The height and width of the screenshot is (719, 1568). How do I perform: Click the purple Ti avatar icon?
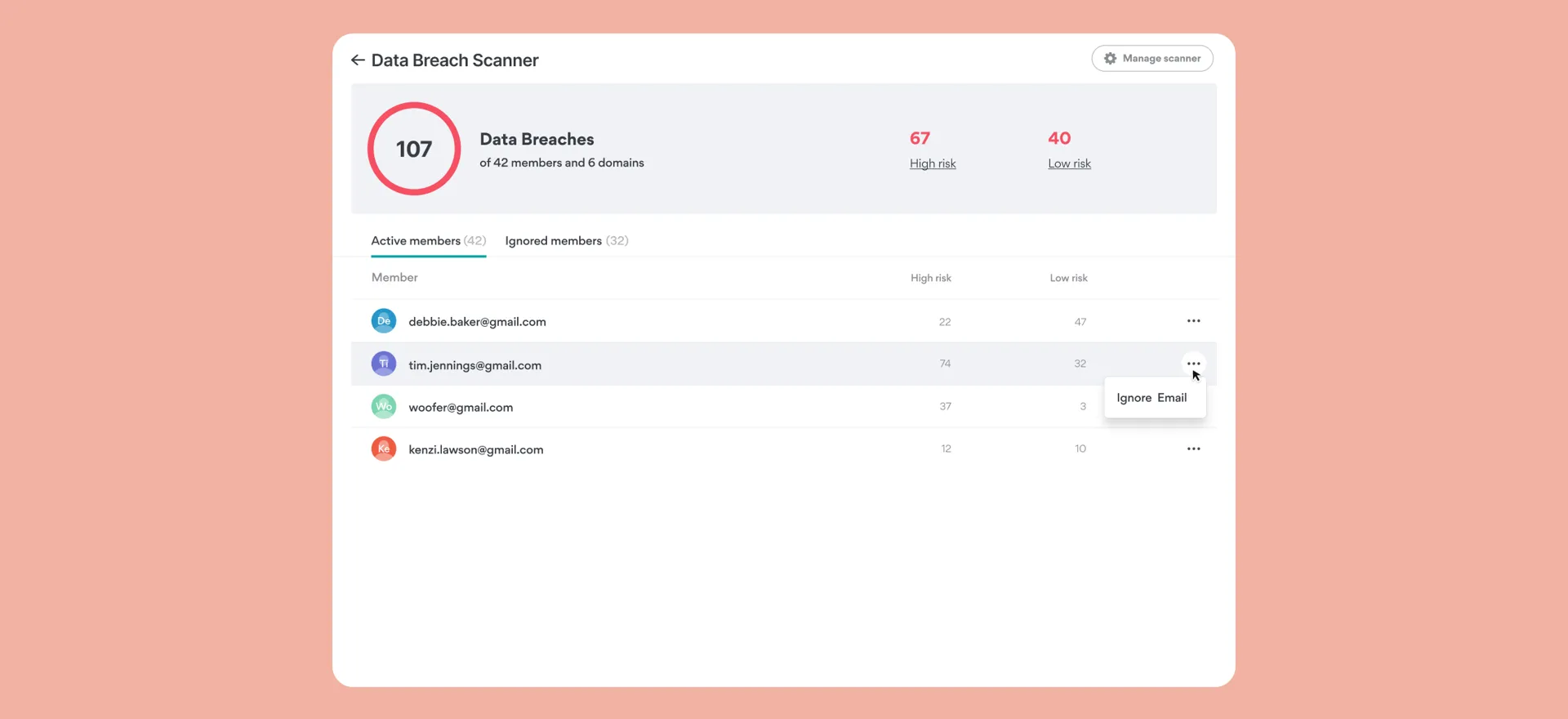click(384, 364)
